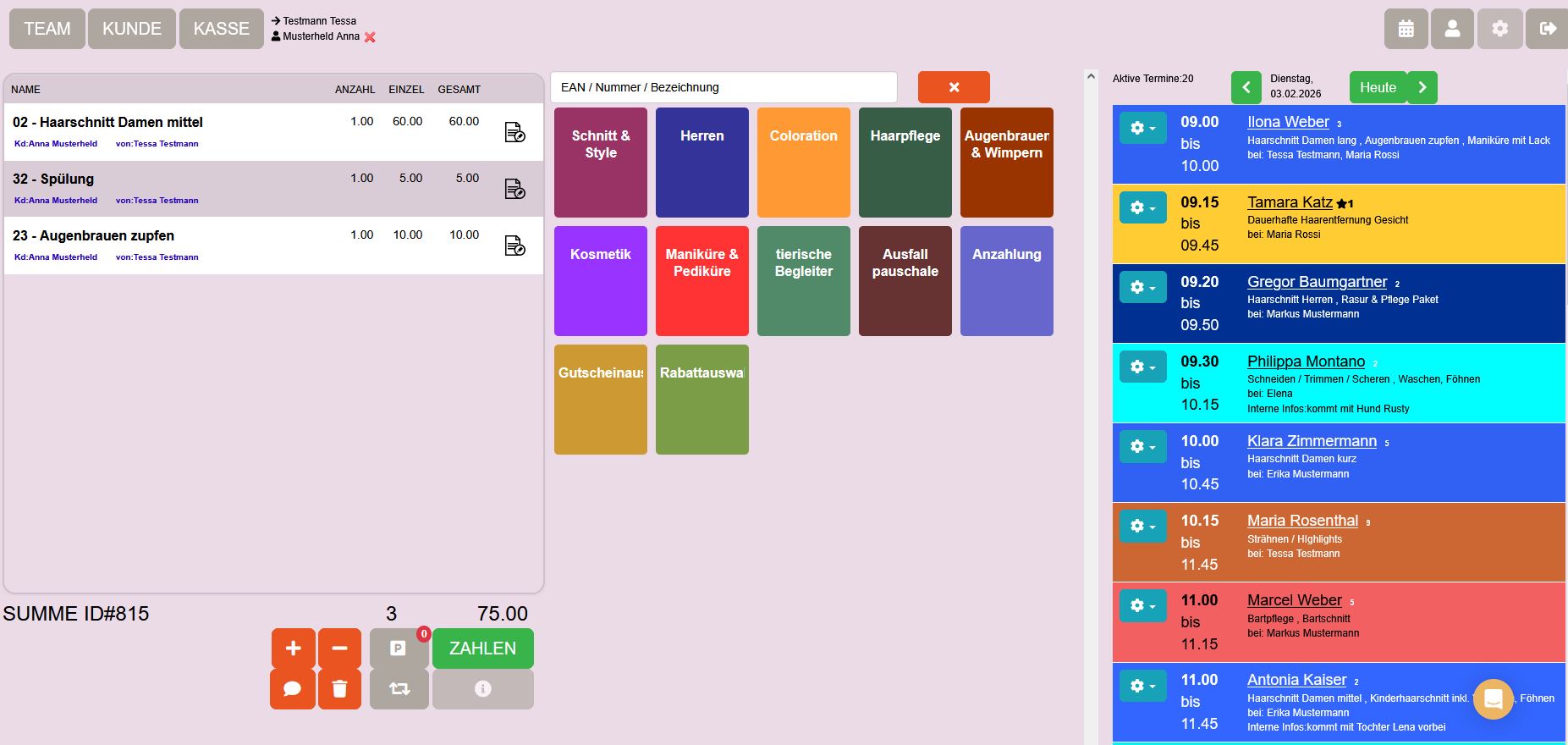The image size is (1568, 745).
Task: Open the KASSE tab
Action: (221, 29)
